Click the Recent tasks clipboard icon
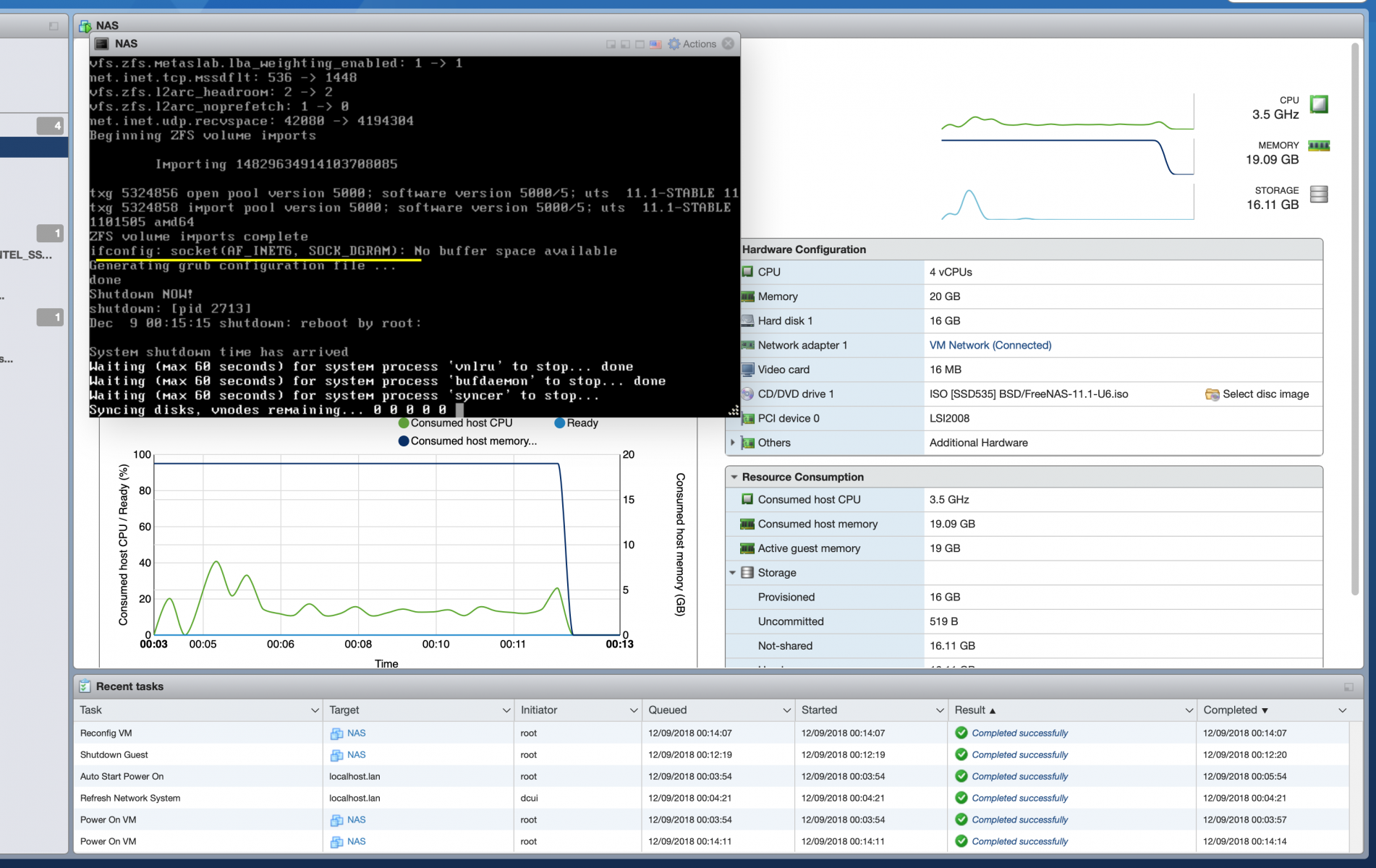Viewport: 1376px width, 868px height. pos(85,686)
